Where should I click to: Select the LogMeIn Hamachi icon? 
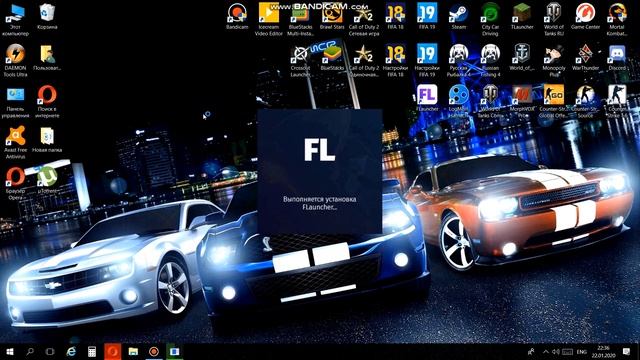click(459, 101)
